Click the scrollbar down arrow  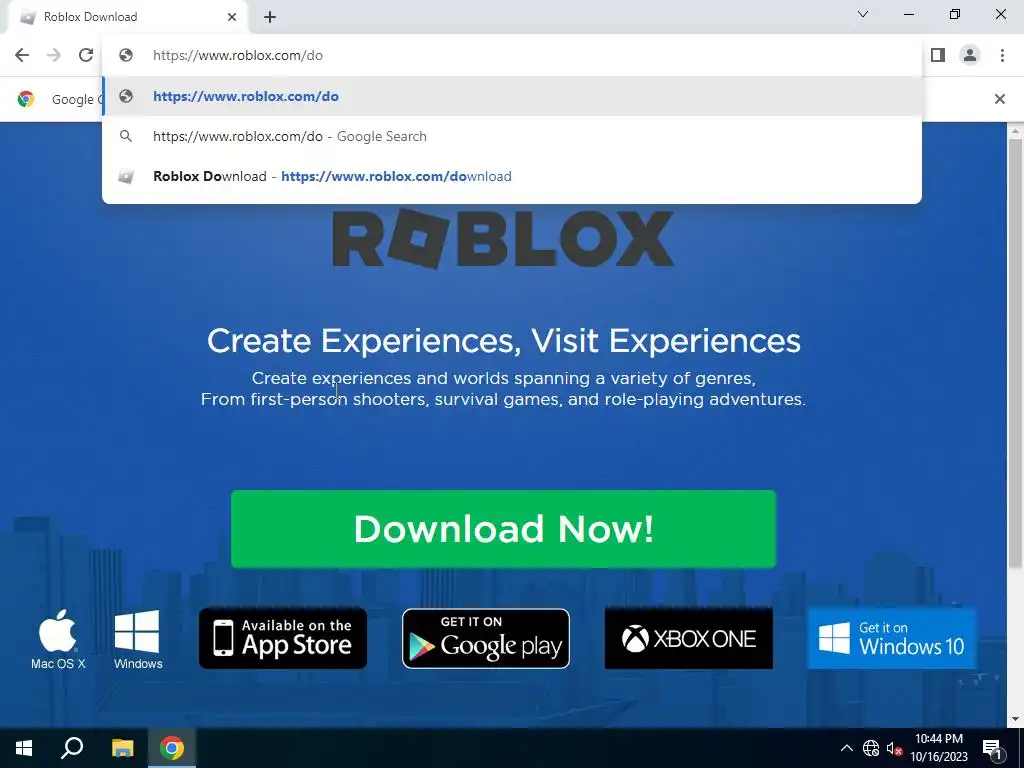(x=1015, y=720)
